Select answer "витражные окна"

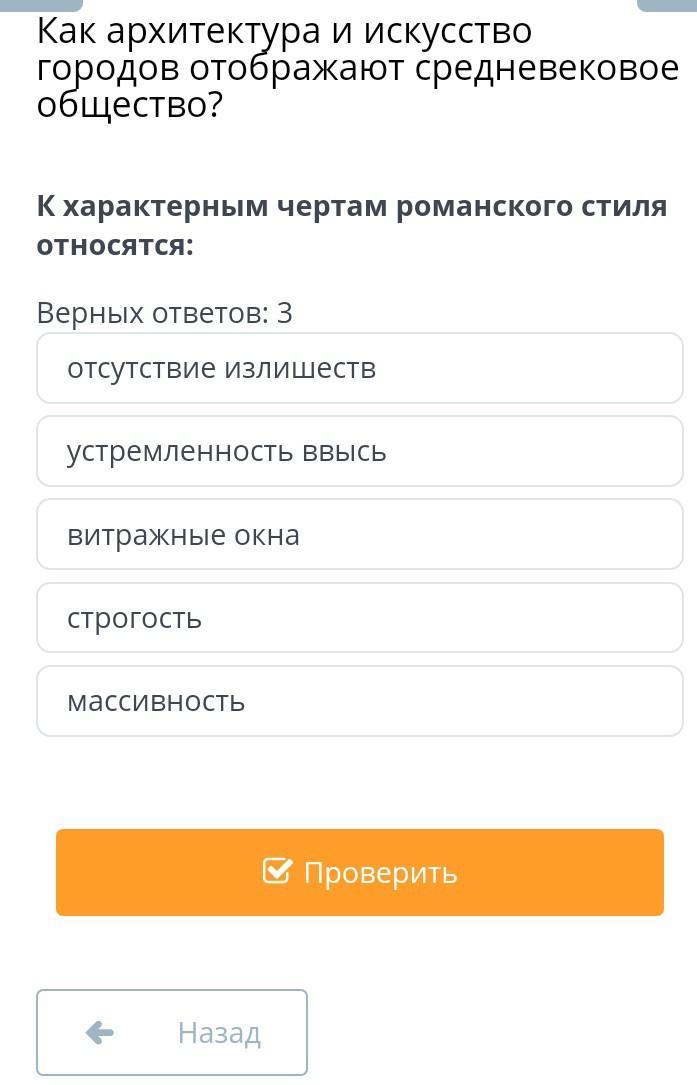359,534
